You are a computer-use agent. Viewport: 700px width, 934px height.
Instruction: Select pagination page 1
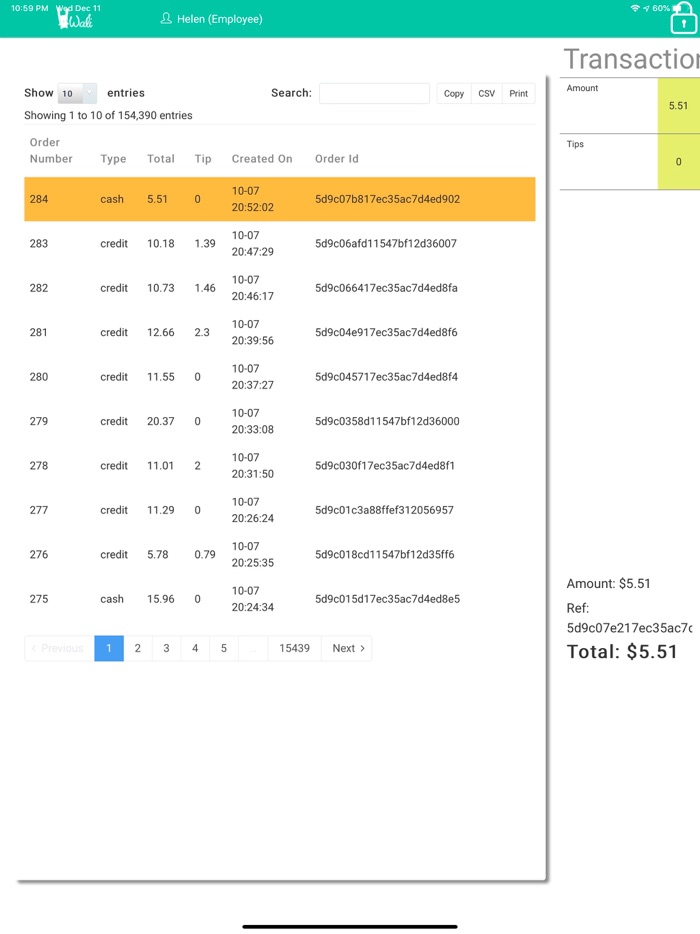click(x=109, y=648)
